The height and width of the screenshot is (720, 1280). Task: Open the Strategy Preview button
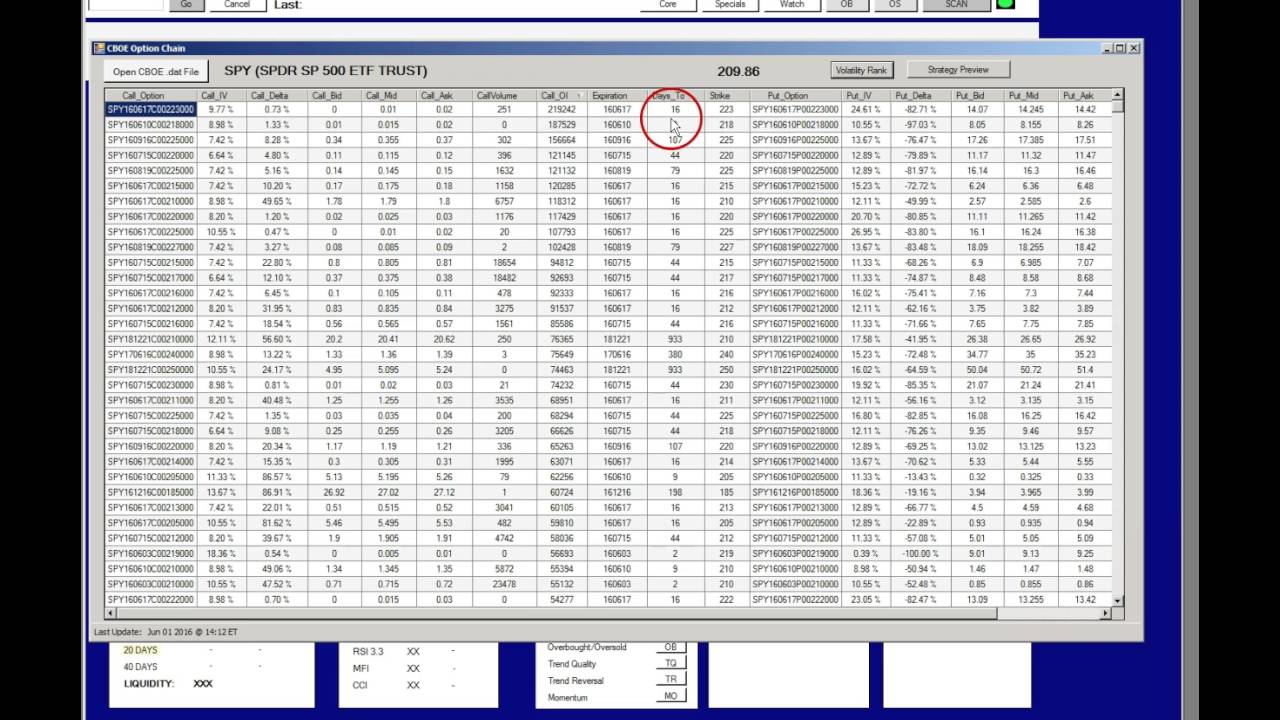pos(958,70)
